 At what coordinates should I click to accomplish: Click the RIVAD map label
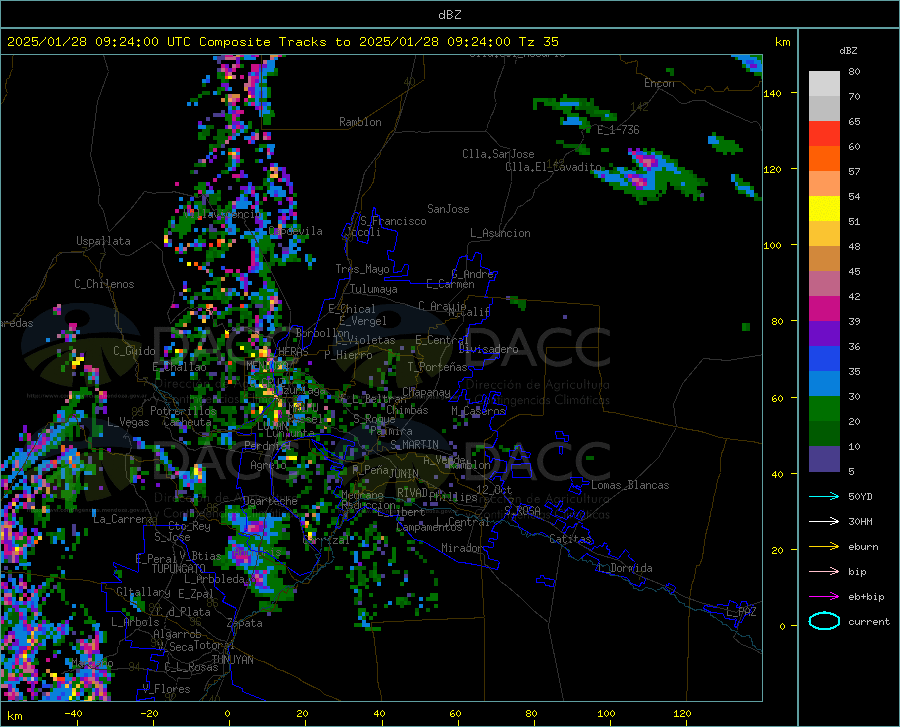click(413, 492)
